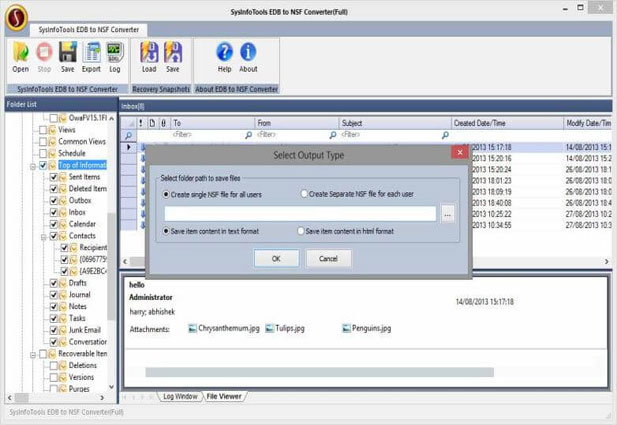
Task: Select the Notes folder in tree
Action: click(78, 306)
